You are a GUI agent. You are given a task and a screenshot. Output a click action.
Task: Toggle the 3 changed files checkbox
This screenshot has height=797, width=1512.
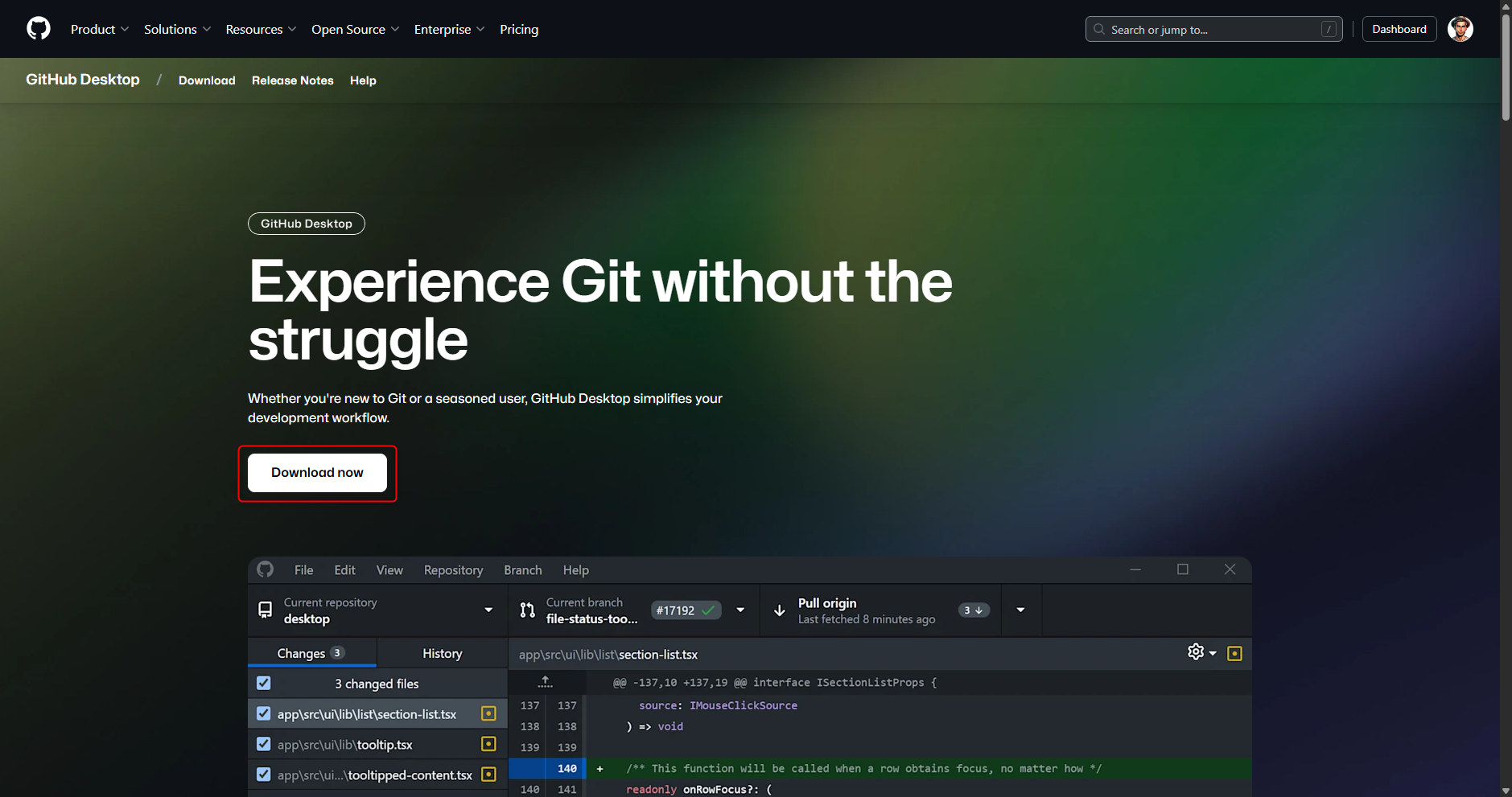point(264,683)
